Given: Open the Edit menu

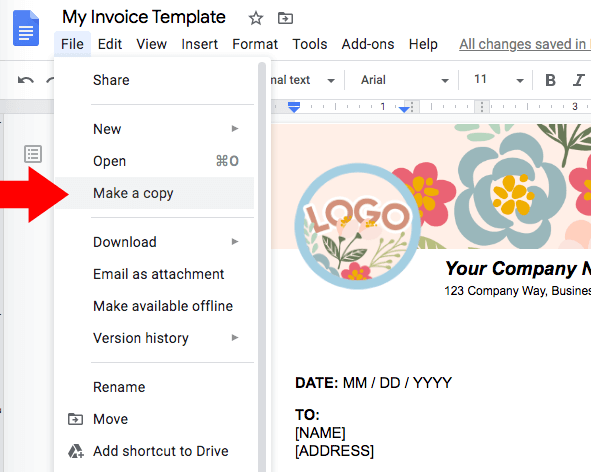Looking at the screenshot, I should [110, 44].
